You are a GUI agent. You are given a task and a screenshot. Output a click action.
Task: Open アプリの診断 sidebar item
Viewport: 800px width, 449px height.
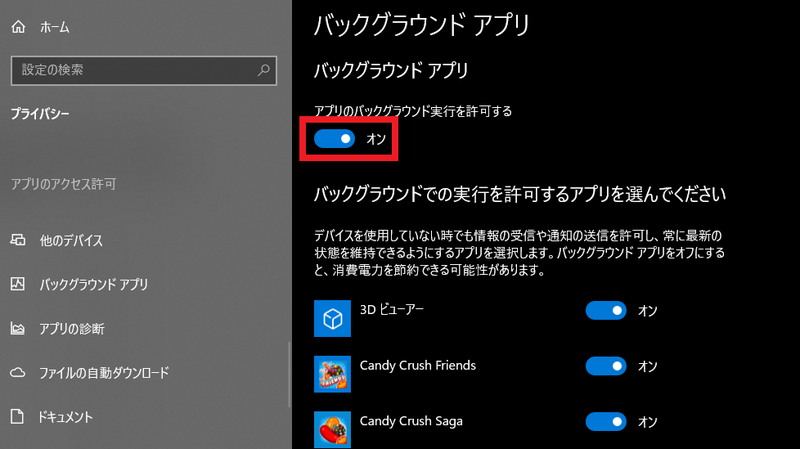tap(72, 329)
